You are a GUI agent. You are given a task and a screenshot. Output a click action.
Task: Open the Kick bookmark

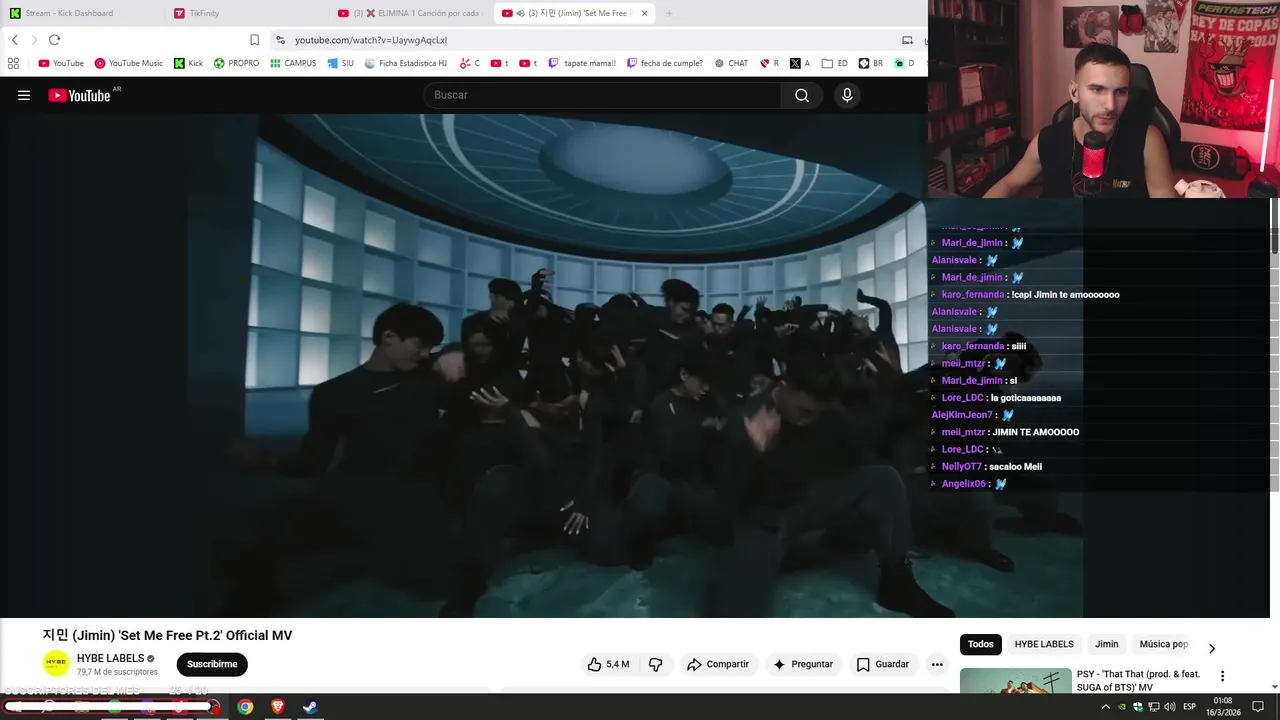click(188, 63)
